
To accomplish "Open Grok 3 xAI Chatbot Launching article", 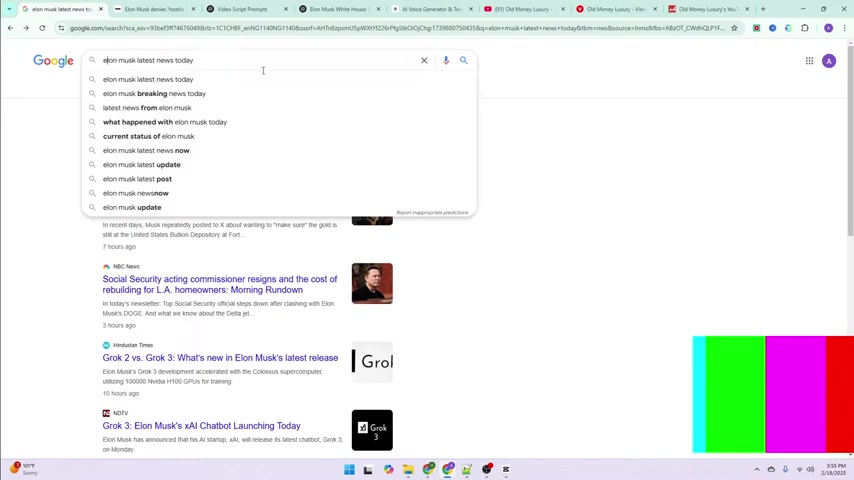I will [202, 426].
